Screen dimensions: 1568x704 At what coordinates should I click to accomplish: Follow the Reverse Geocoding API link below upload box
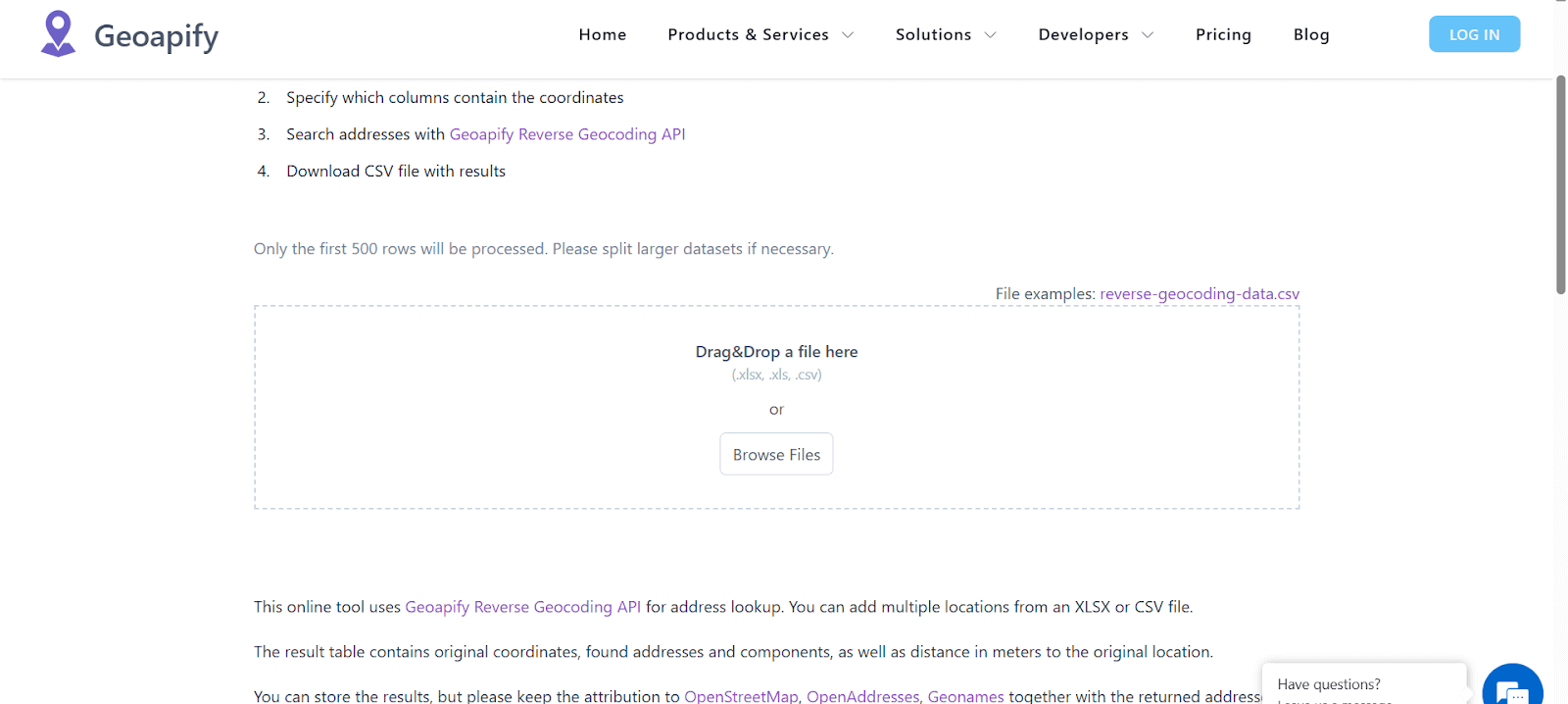coord(522,607)
